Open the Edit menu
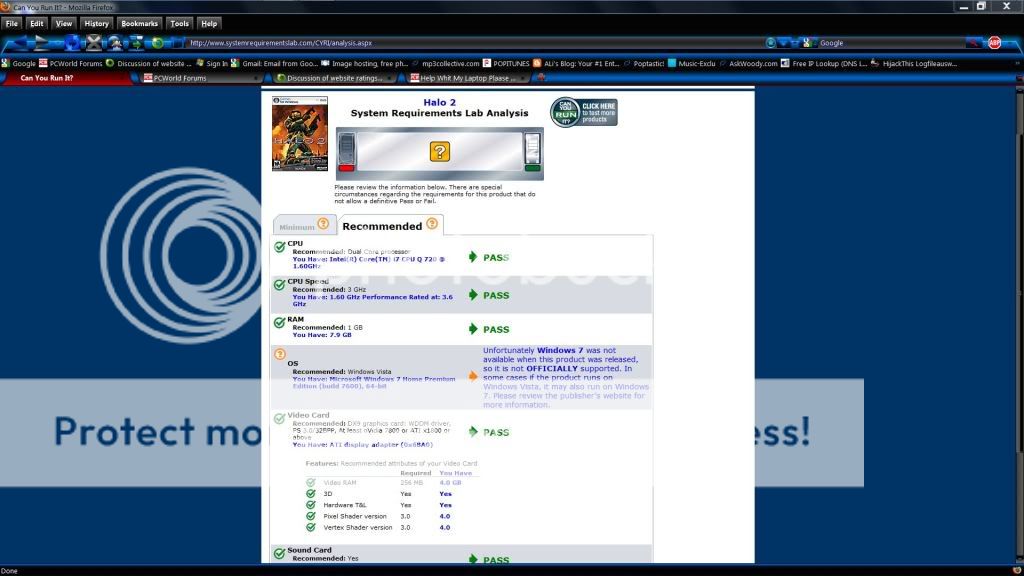 coord(37,24)
